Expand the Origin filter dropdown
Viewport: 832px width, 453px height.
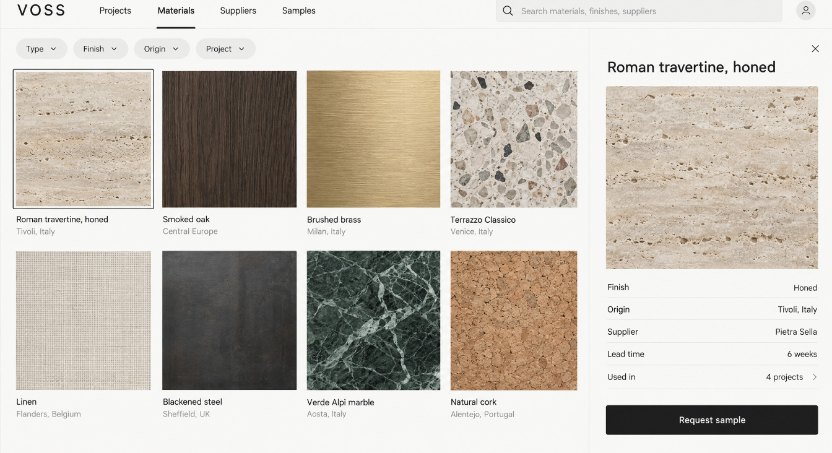[161, 49]
